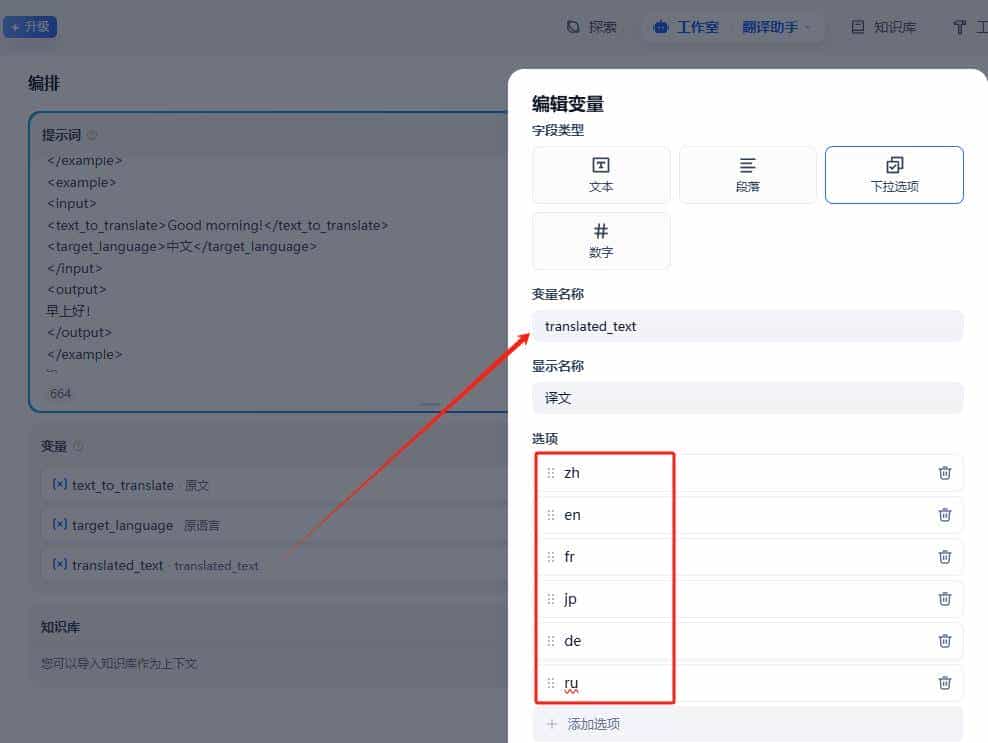Select the 段落 (Paragraph) field type icon
Image resolution: width=988 pixels, height=743 pixels.
pos(747,174)
